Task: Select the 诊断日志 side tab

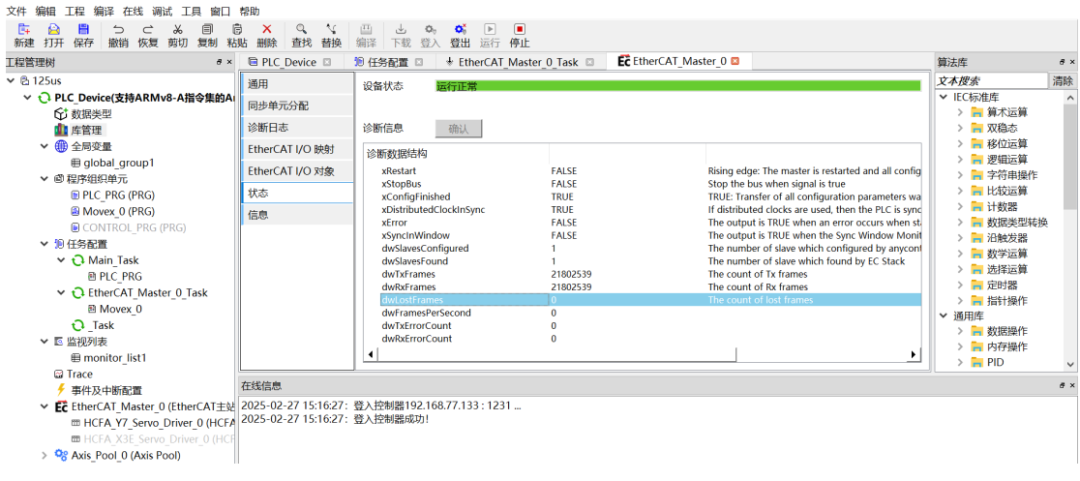Action: (x=296, y=127)
